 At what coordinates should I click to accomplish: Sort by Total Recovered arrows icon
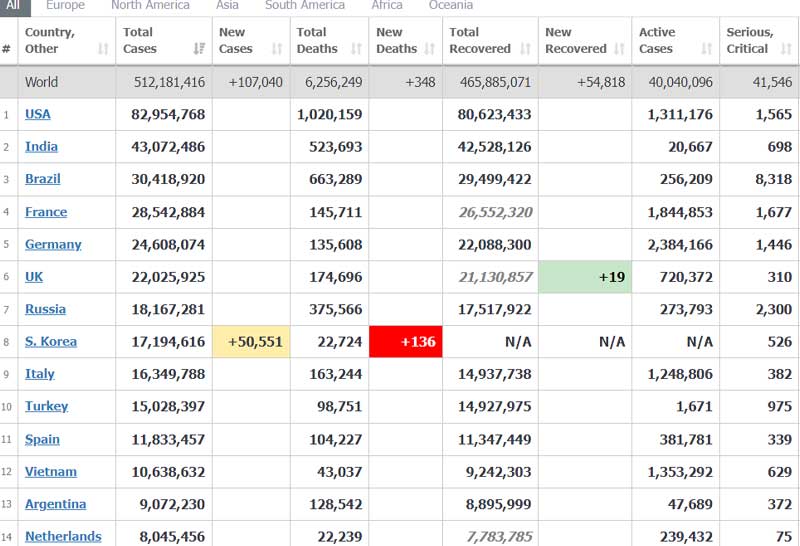point(525,49)
